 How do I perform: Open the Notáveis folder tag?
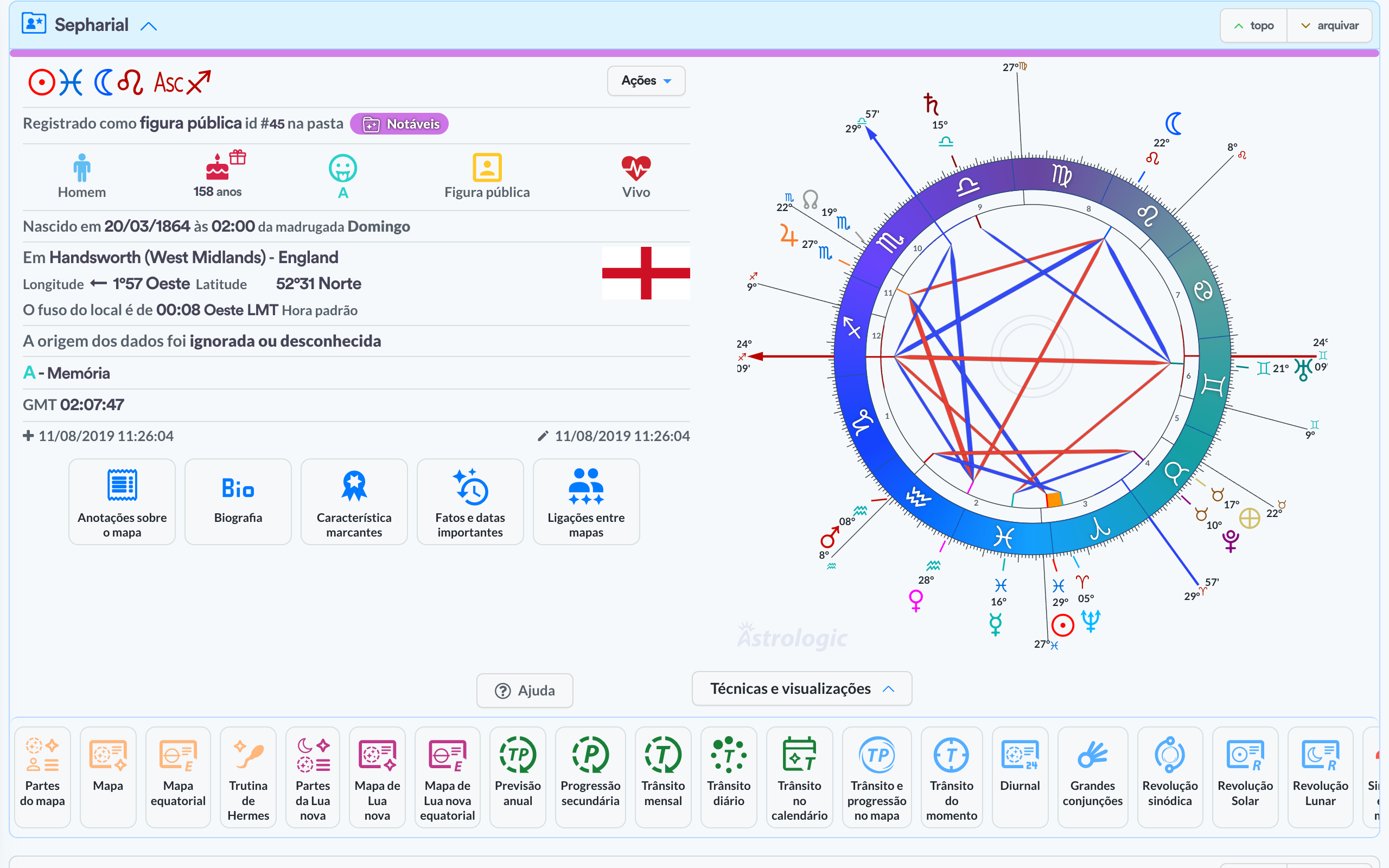pos(399,124)
